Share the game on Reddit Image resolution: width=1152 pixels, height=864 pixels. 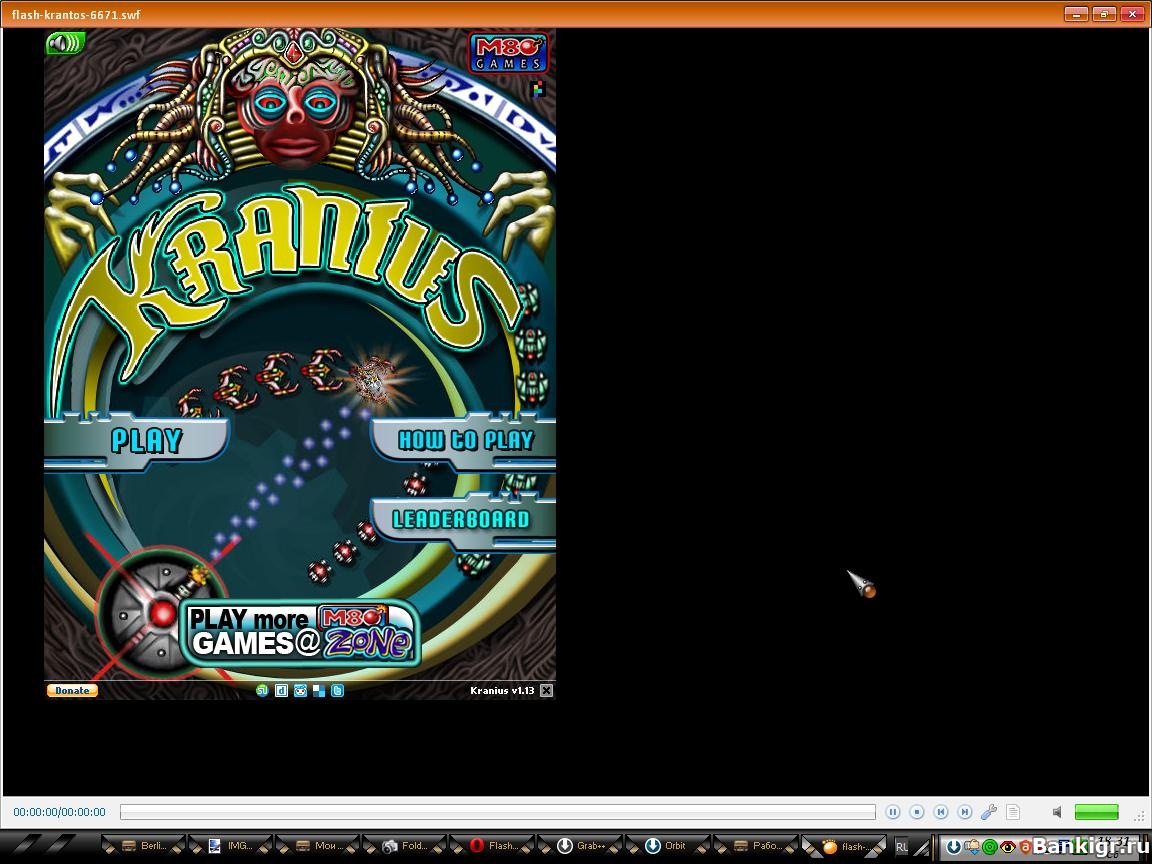point(300,691)
